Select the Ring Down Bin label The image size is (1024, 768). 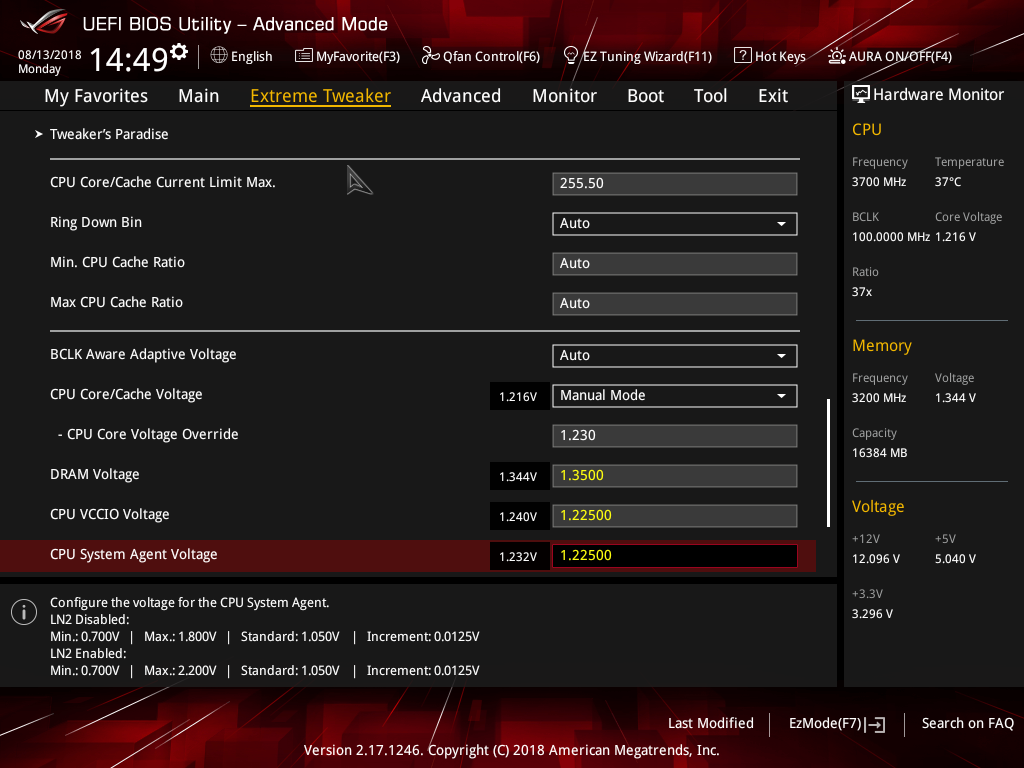[96, 222]
